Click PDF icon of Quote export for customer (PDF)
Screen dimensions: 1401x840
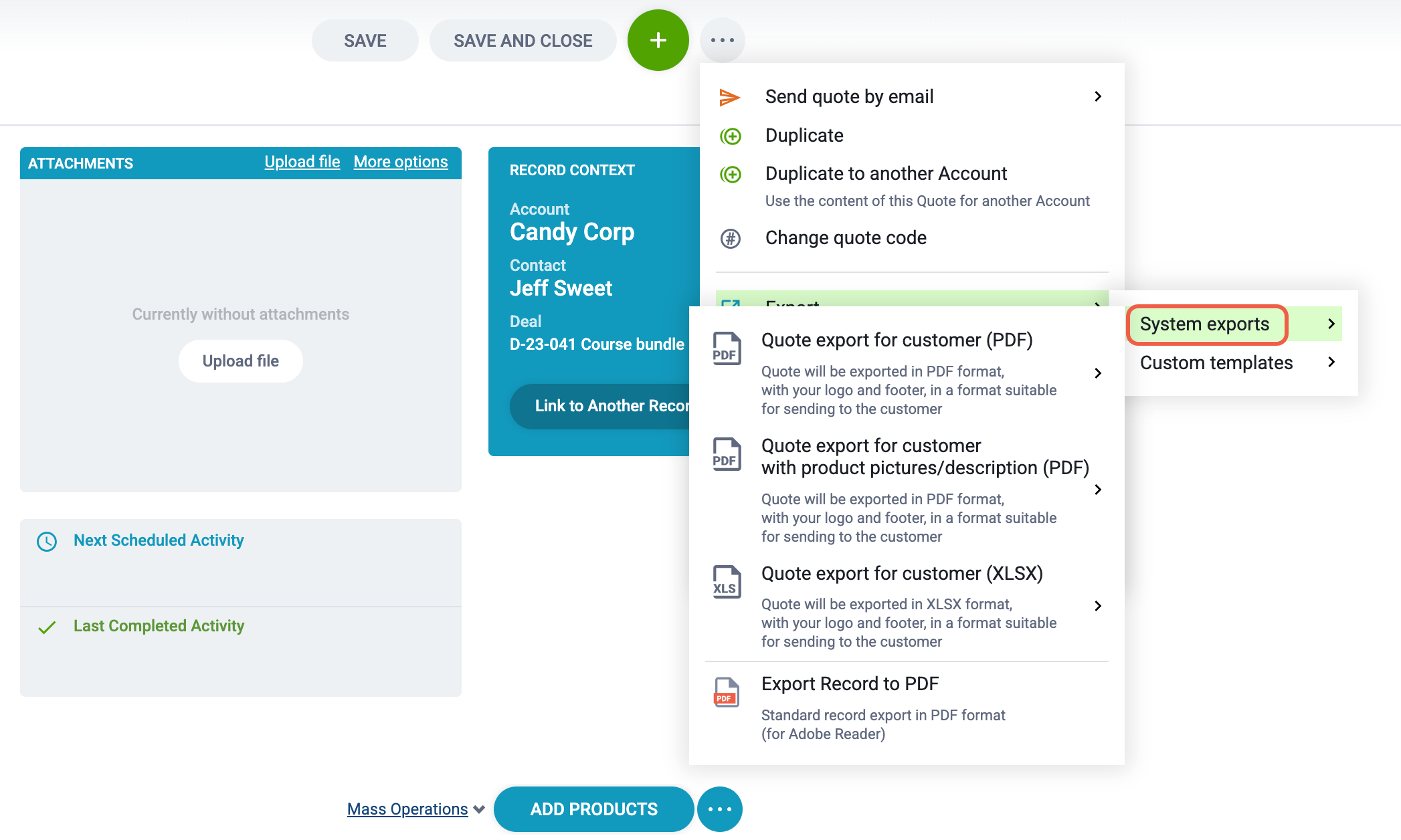pos(726,348)
